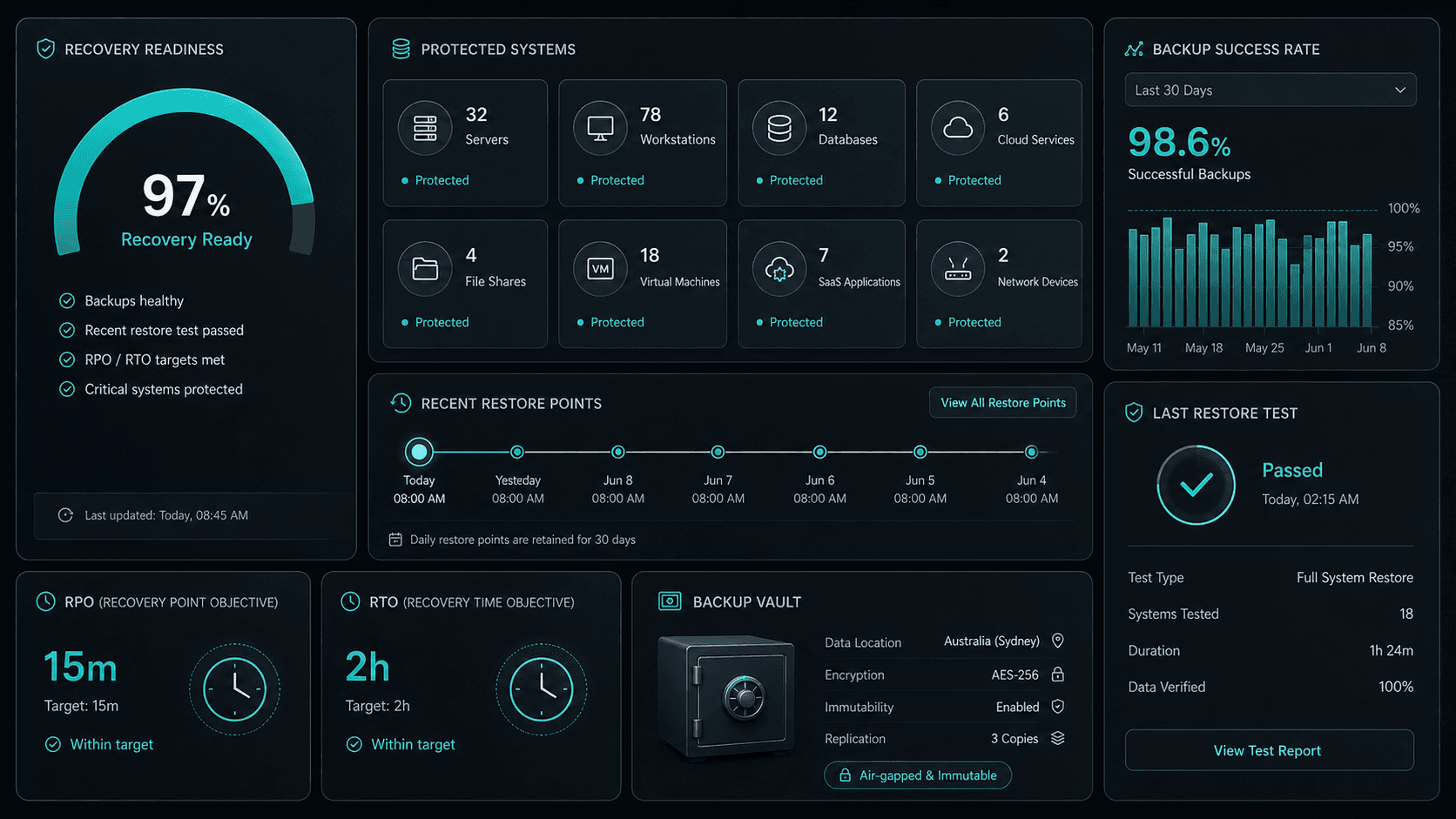Select the Databases cylinder icon
Image resolution: width=1456 pixels, height=819 pixels.
779,128
